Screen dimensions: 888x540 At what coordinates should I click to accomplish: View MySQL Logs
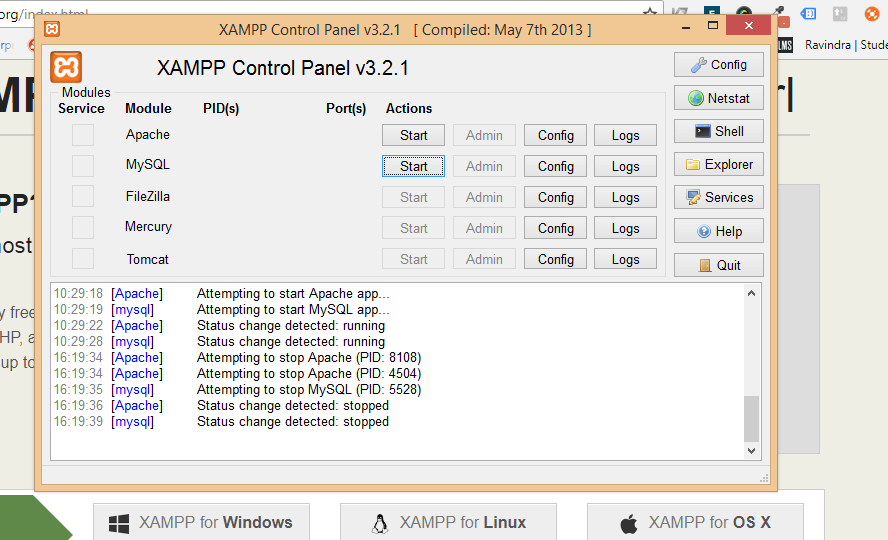625,166
